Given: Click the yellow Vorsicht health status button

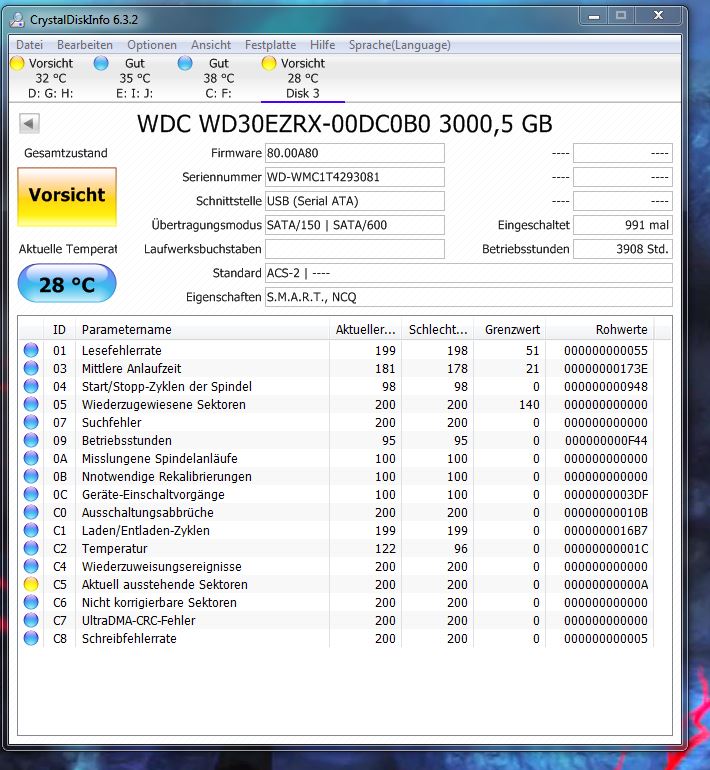Looking at the screenshot, I should tap(67, 196).
